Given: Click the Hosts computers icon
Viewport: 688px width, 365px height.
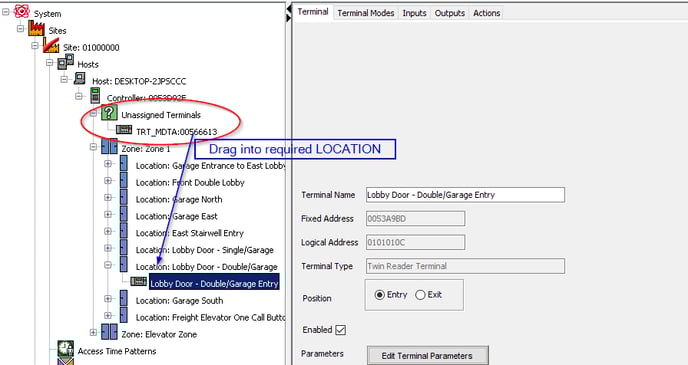Looking at the screenshot, I should [x=66, y=62].
